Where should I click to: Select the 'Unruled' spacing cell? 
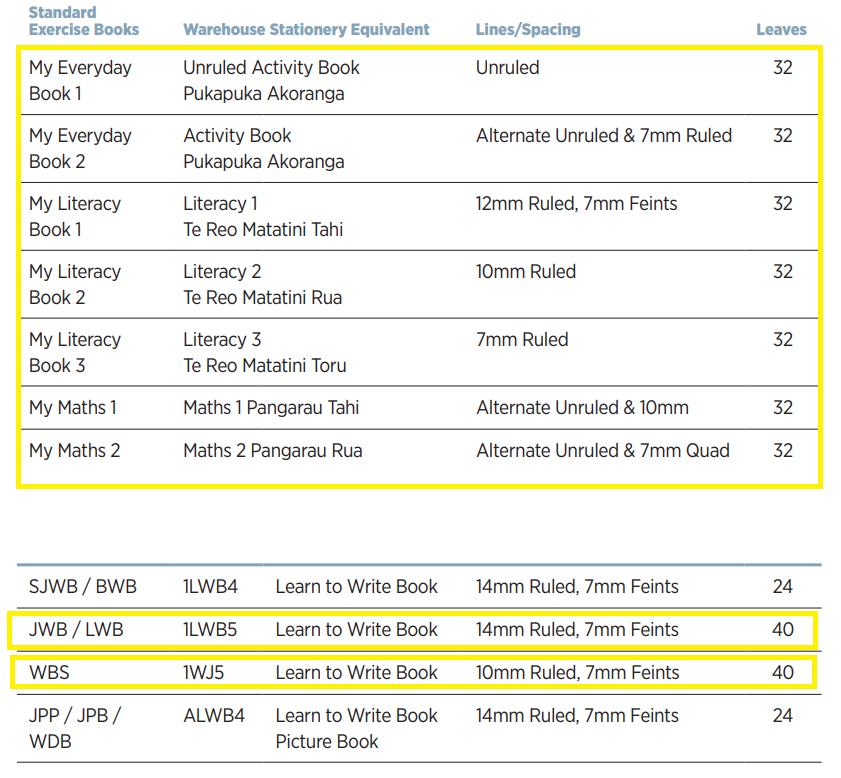(507, 68)
